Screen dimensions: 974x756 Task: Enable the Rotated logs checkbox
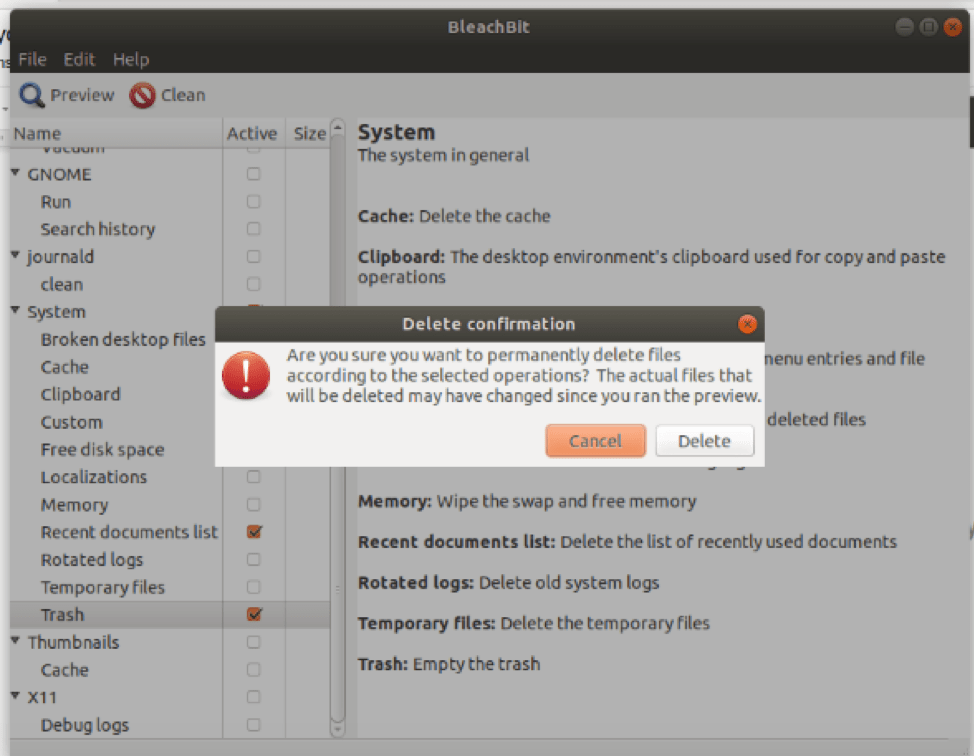[x=253, y=560]
